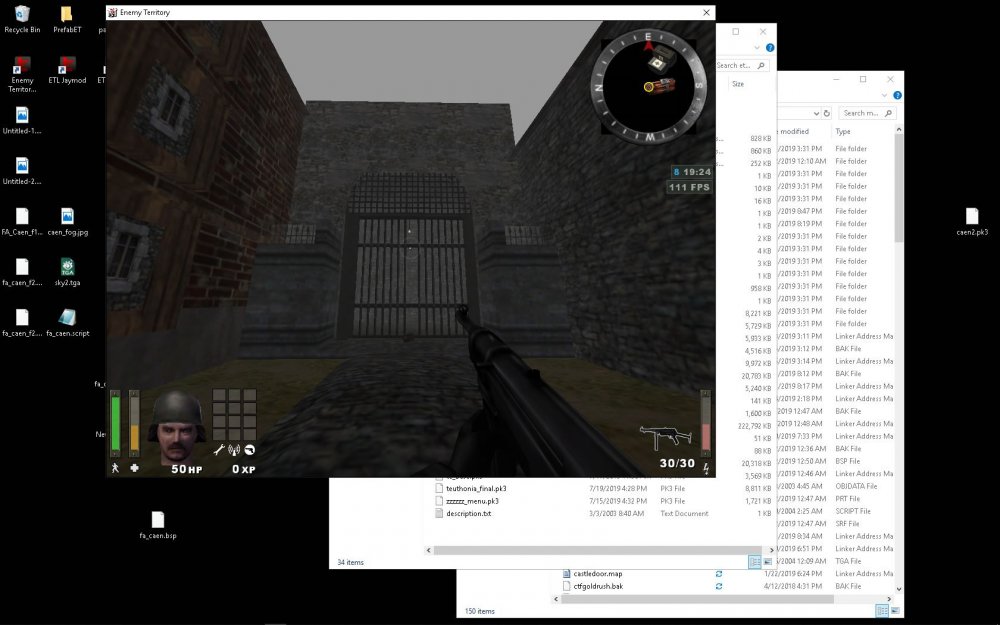
Task: Select the caen2.pk3 file on desktop
Action: 971,221
